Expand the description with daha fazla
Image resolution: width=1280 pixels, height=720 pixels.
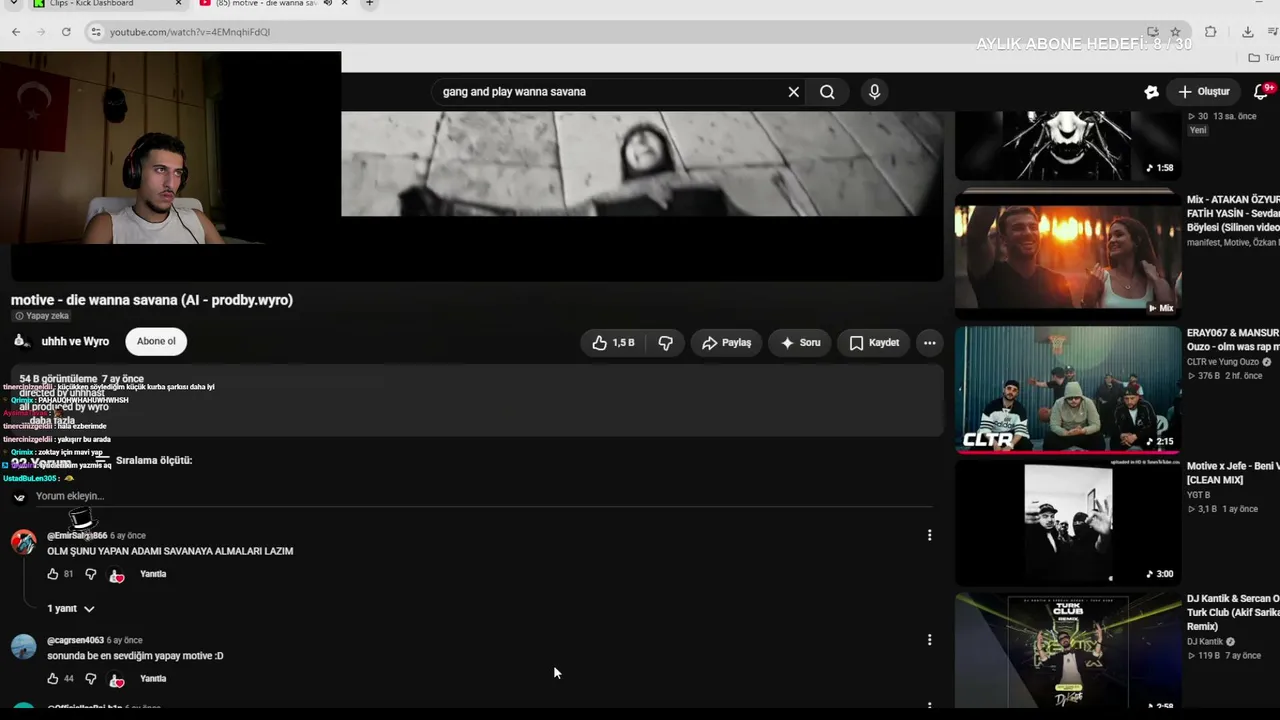[x=52, y=421]
